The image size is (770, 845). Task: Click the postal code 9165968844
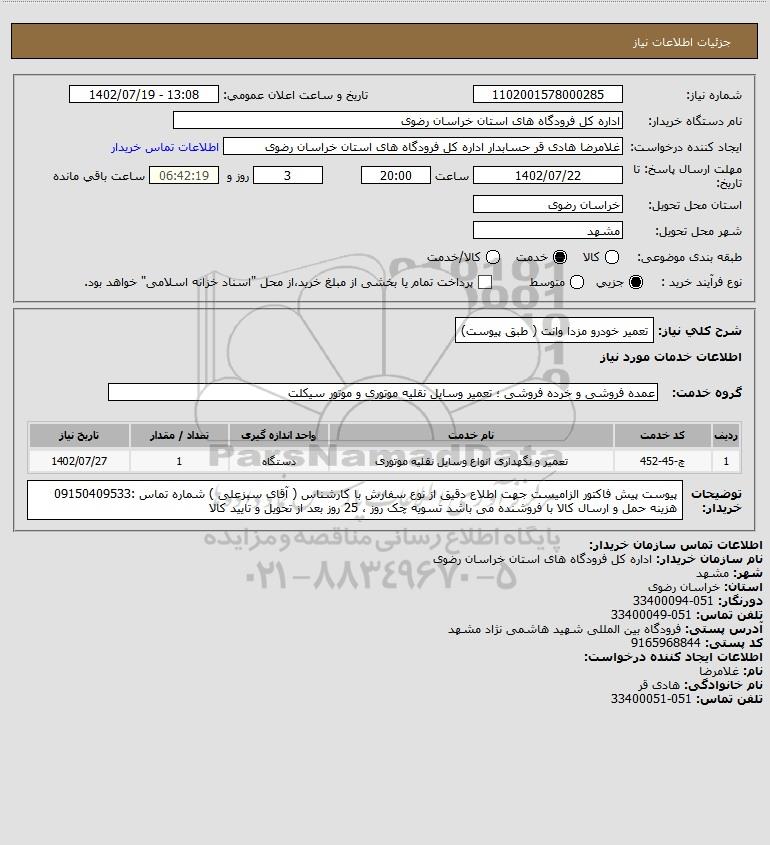tap(665, 642)
